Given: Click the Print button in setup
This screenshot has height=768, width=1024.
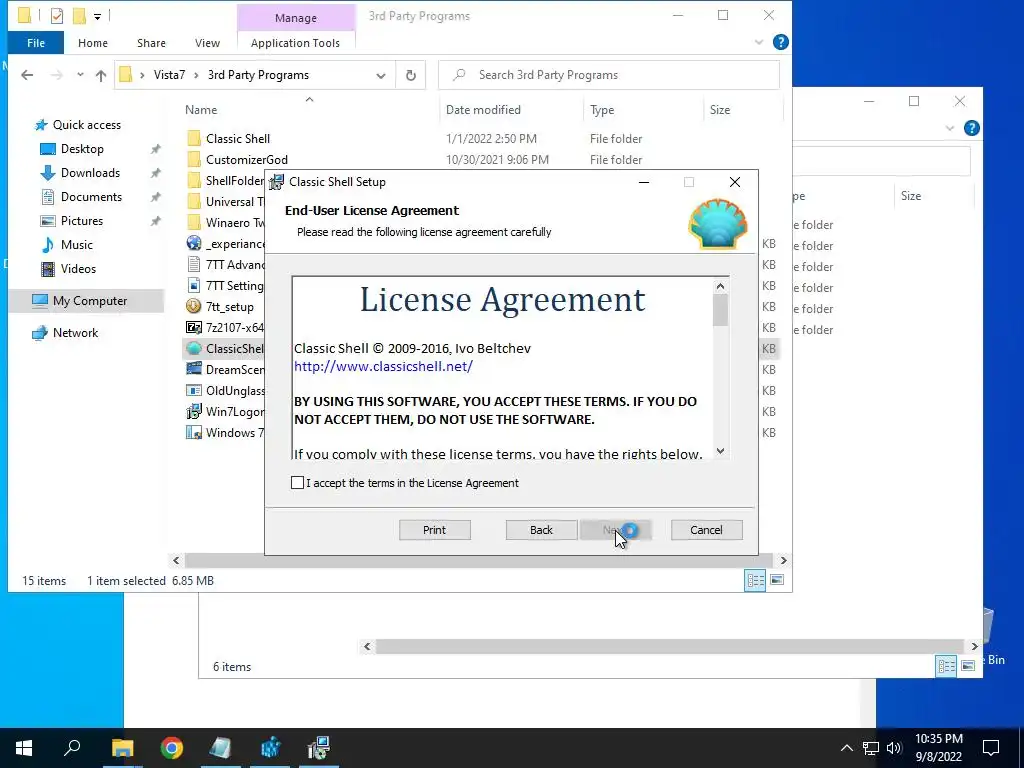Looking at the screenshot, I should coord(434,530).
